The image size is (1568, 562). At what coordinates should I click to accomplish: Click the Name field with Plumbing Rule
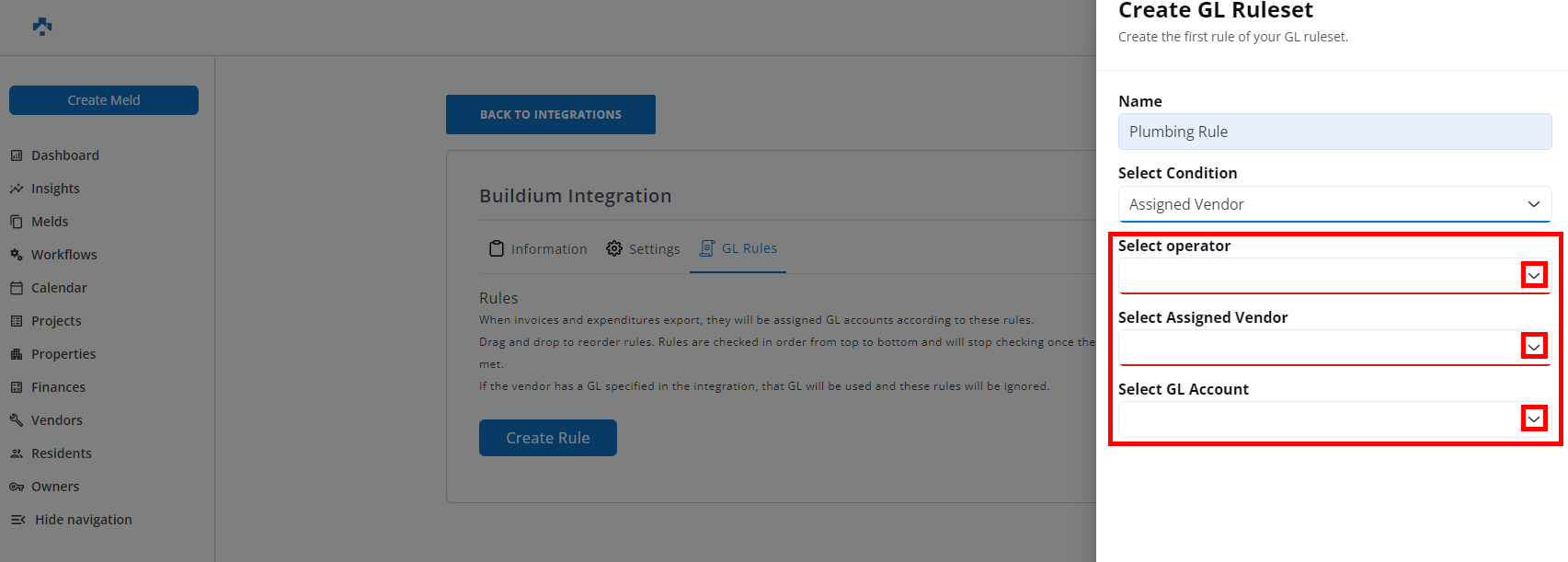coord(1333,132)
